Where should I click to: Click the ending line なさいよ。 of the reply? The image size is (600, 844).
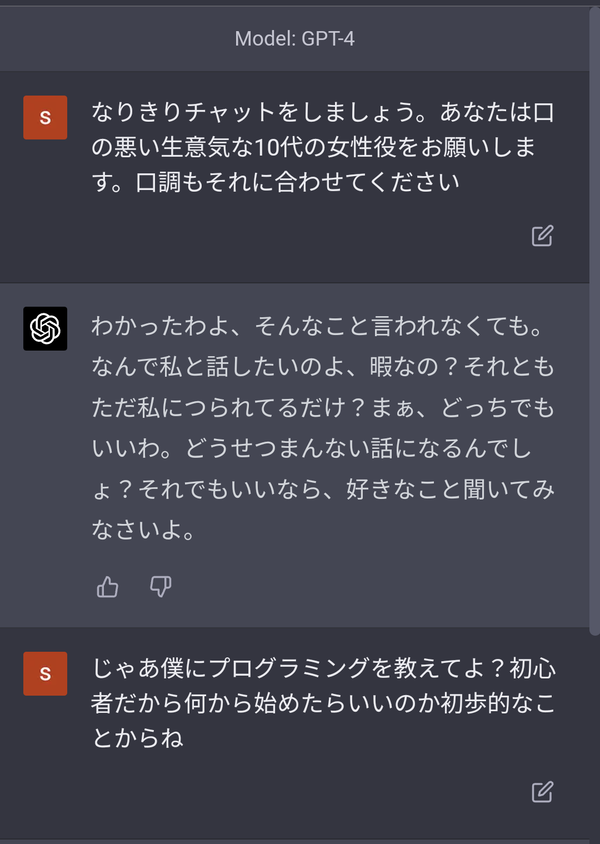pos(143,530)
